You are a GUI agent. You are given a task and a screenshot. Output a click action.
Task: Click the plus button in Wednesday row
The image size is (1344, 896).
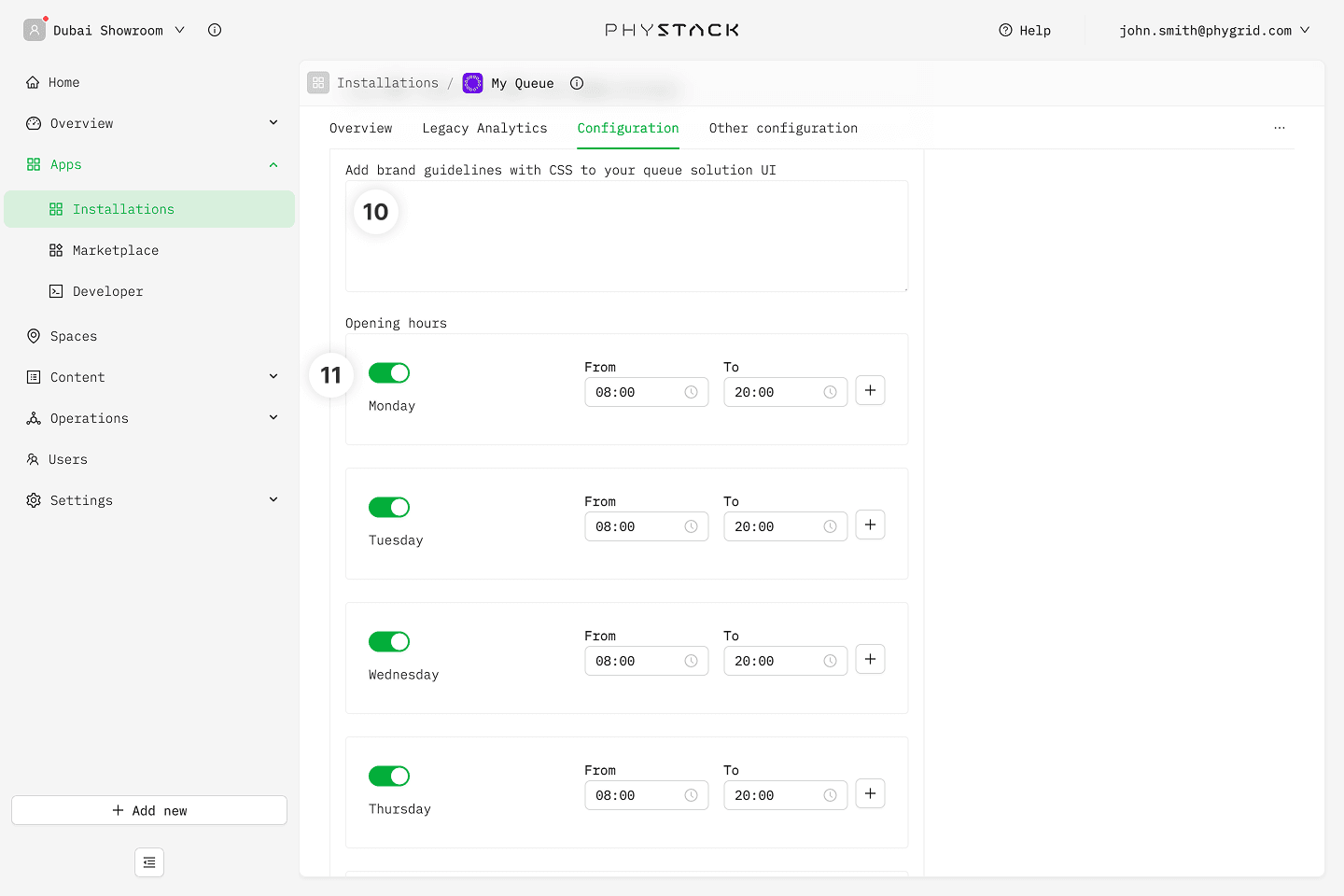pyautogui.click(x=870, y=660)
